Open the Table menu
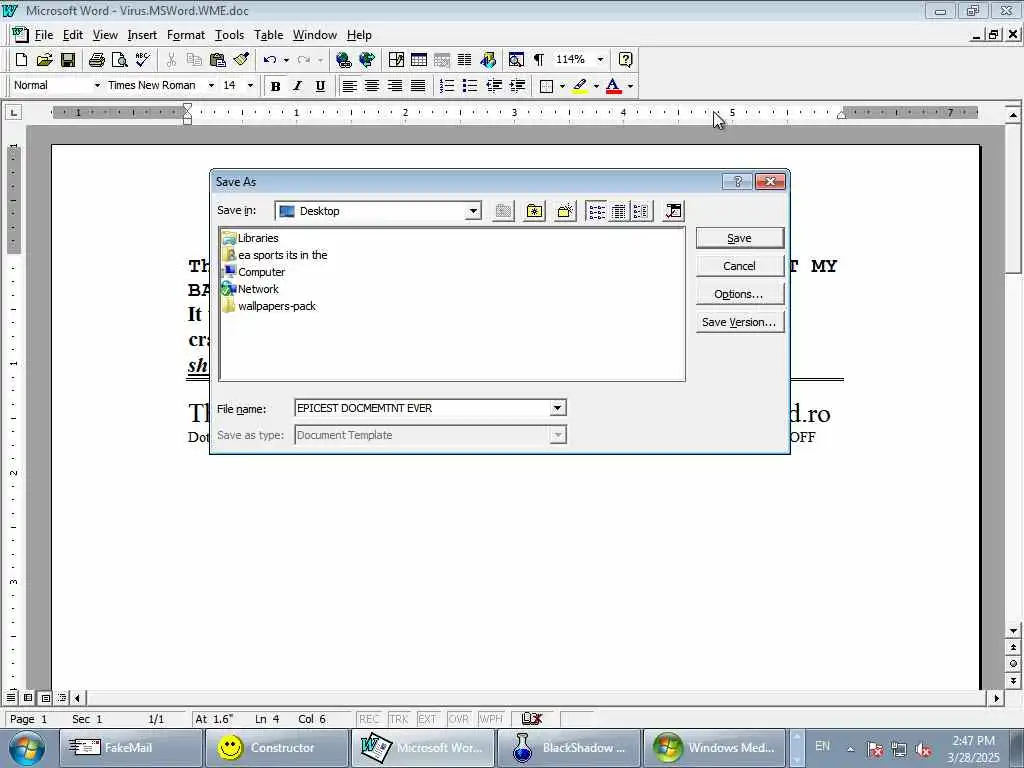Viewport: 1024px width, 768px height. pyautogui.click(x=268, y=35)
